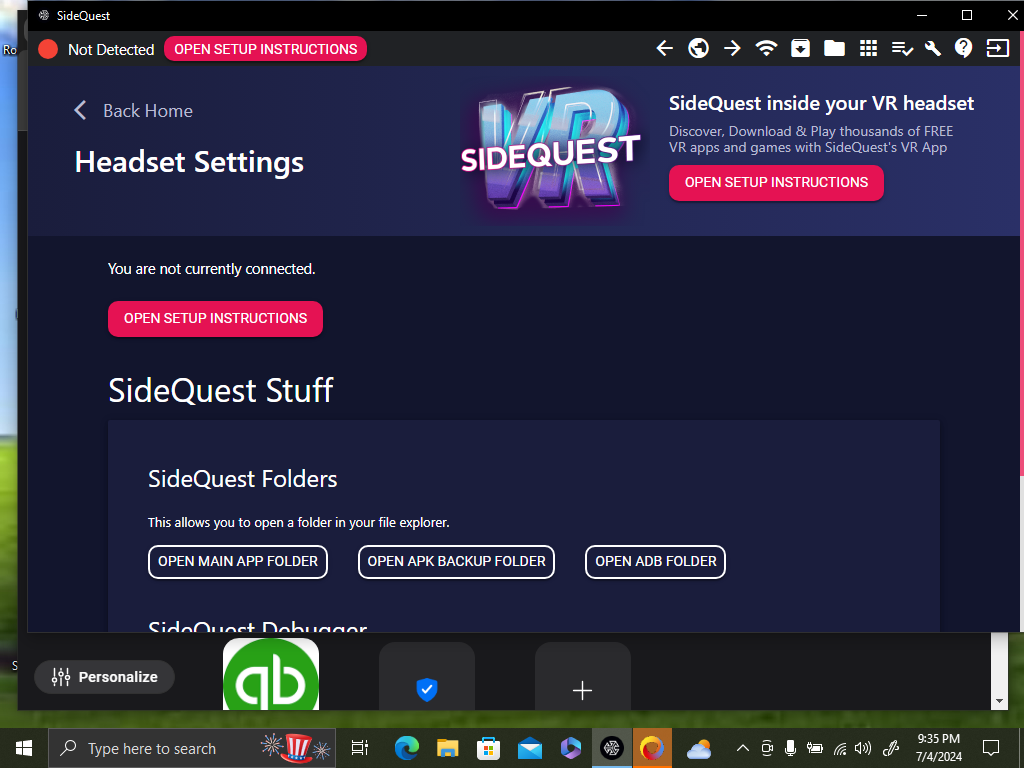Click the orange browser icon on taskbar
Viewport: 1024px width, 768px height.
click(652, 748)
